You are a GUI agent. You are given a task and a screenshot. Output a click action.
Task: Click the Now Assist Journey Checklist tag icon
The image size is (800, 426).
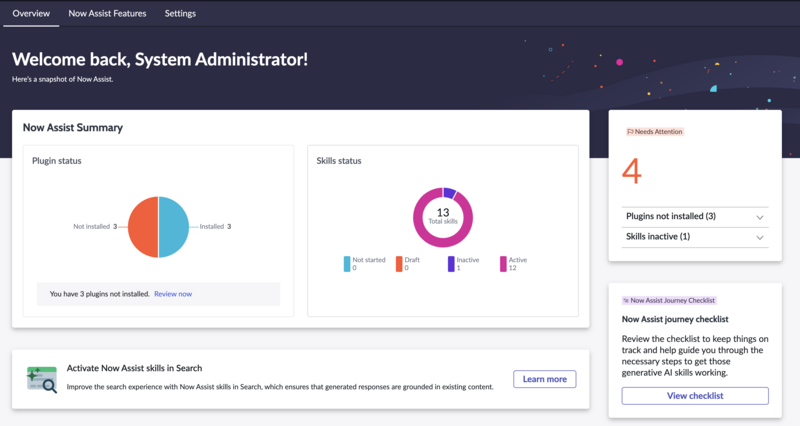(x=626, y=300)
